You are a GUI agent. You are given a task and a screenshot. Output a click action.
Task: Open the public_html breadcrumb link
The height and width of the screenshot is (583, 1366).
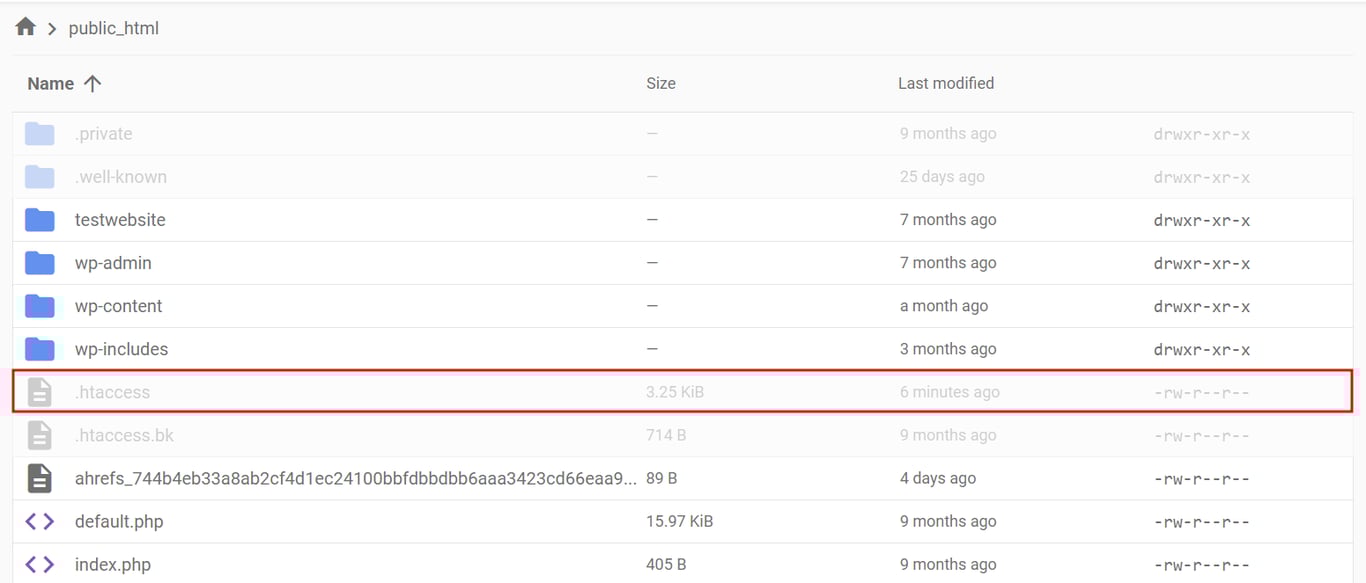(112, 27)
